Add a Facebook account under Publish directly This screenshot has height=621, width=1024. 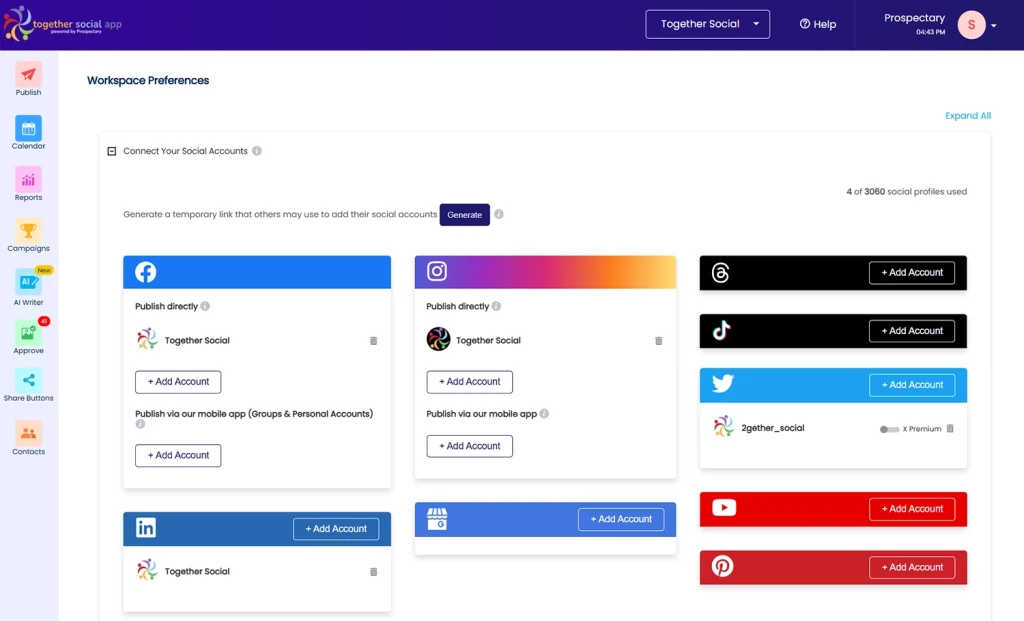[x=178, y=382]
